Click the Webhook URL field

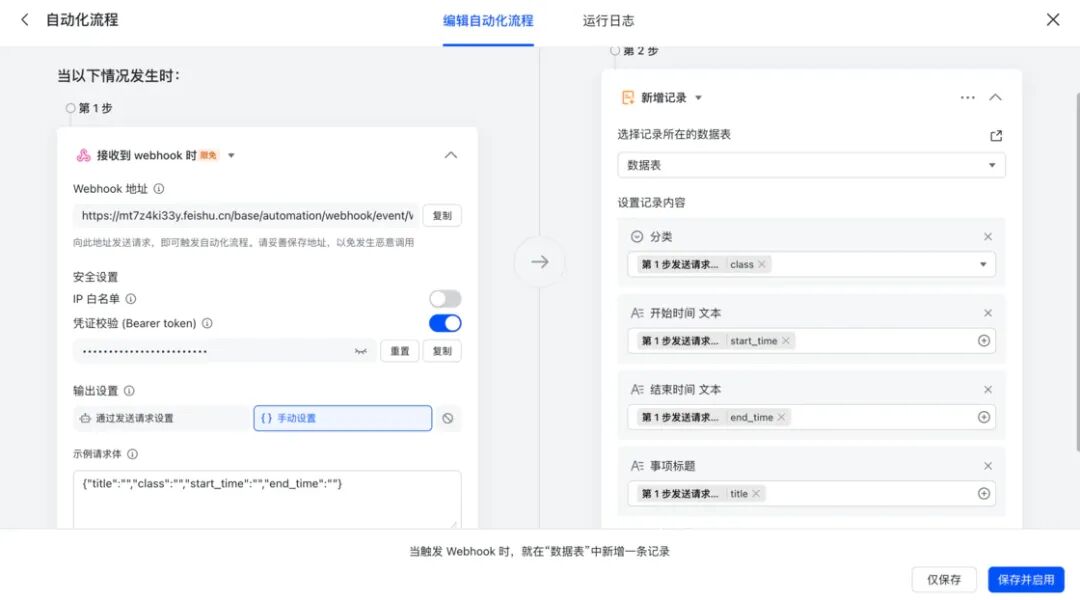pos(246,216)
